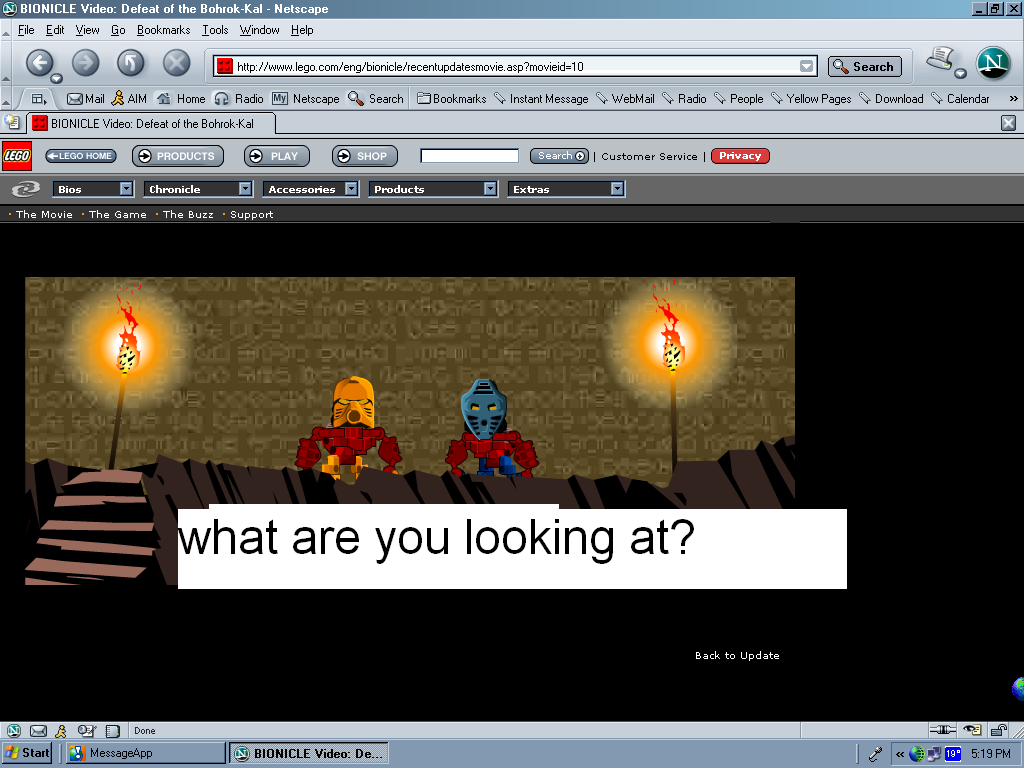
Task: Open My Netscape in the personal toolbar
Action: click(306, 99)
